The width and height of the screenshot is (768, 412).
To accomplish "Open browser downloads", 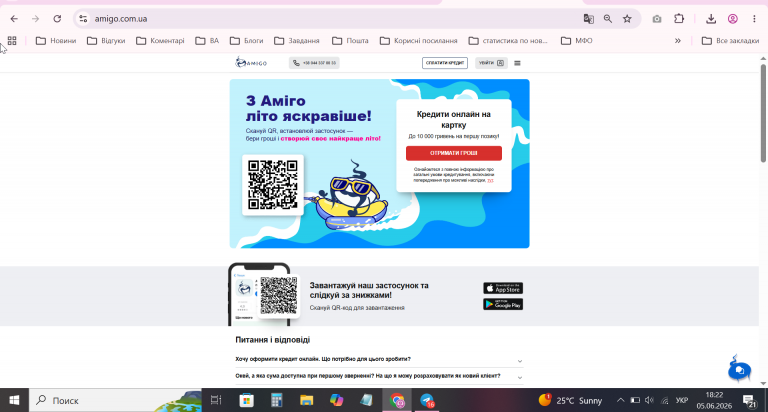I will [711, 19].
